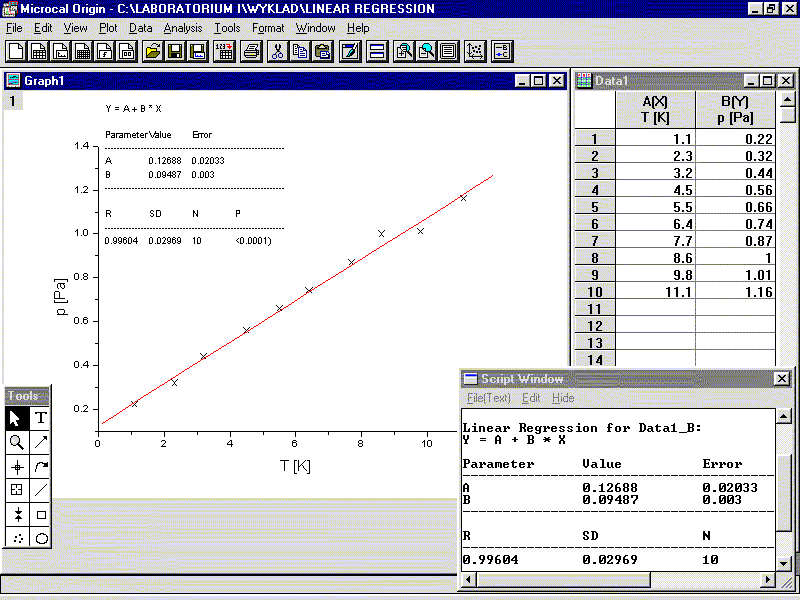Viewport: 800px width, 600px height.
Task: Select the Line drawing tool in Tools
Action: [x=40, y=490]
